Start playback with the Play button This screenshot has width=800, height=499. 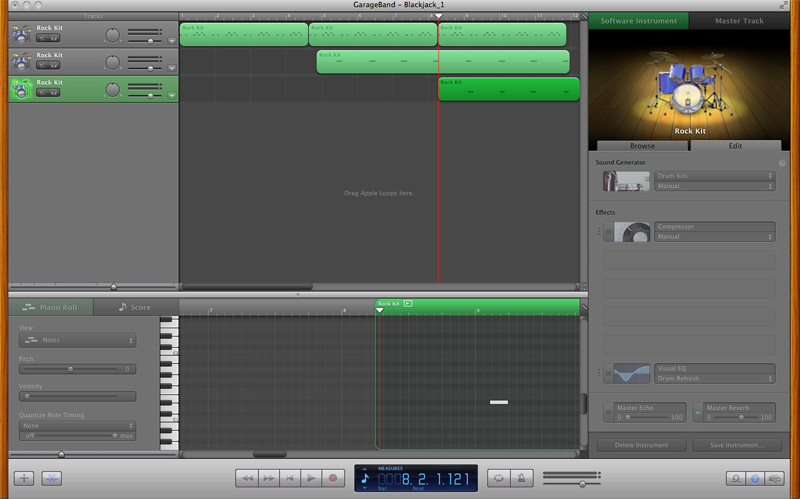[311, 479]
